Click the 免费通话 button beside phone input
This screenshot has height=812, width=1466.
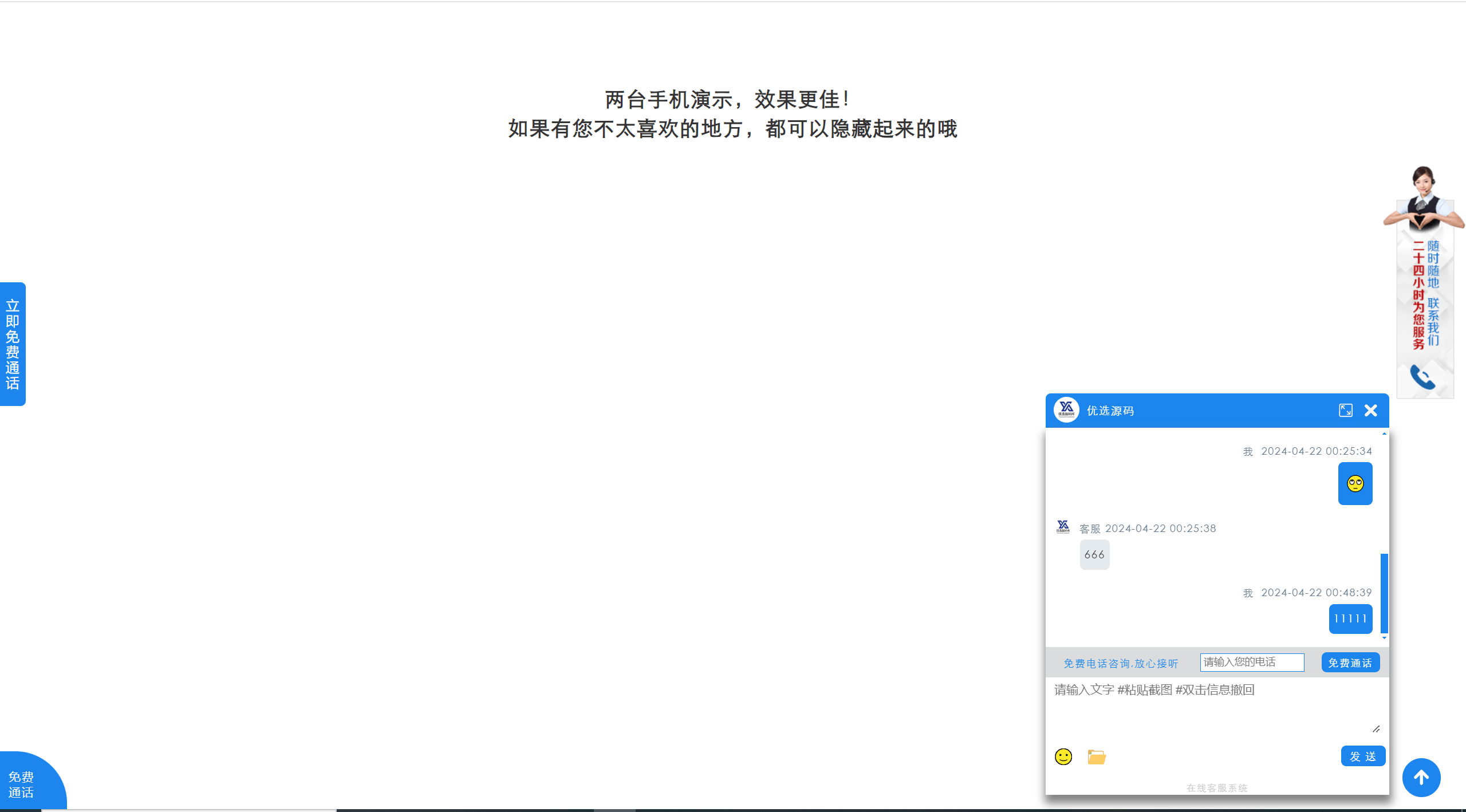1350,663
